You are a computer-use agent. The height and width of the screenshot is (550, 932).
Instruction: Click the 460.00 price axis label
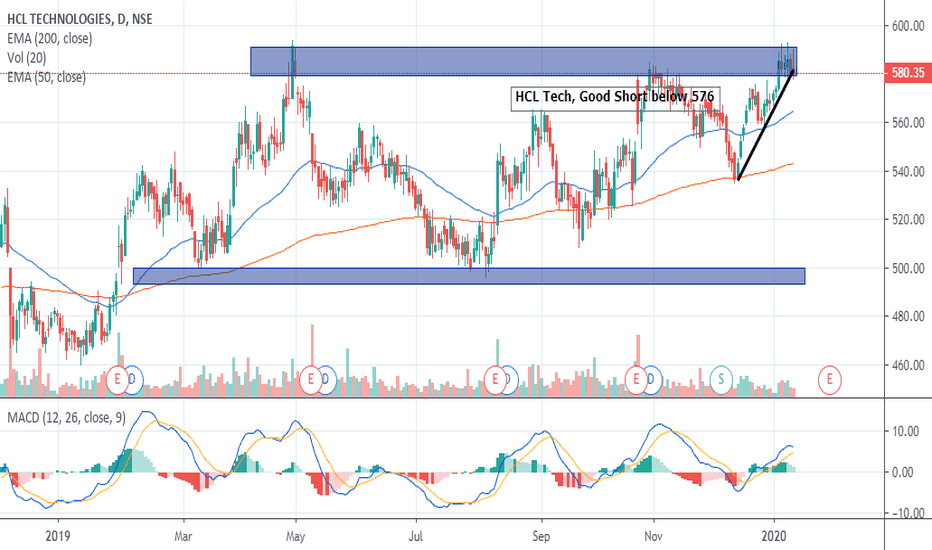908,366
